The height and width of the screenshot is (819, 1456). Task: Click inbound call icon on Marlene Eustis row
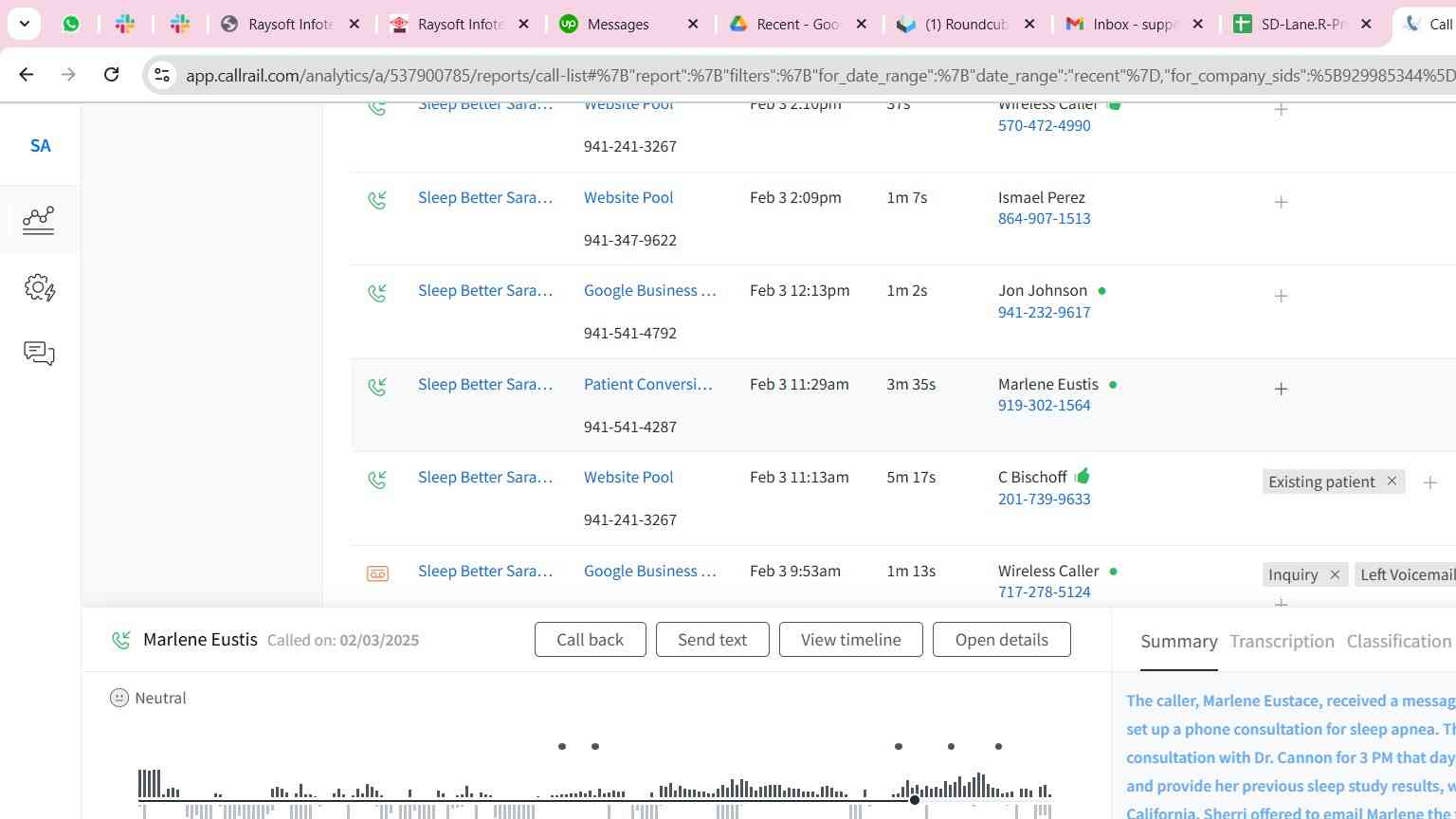(377, 387)
